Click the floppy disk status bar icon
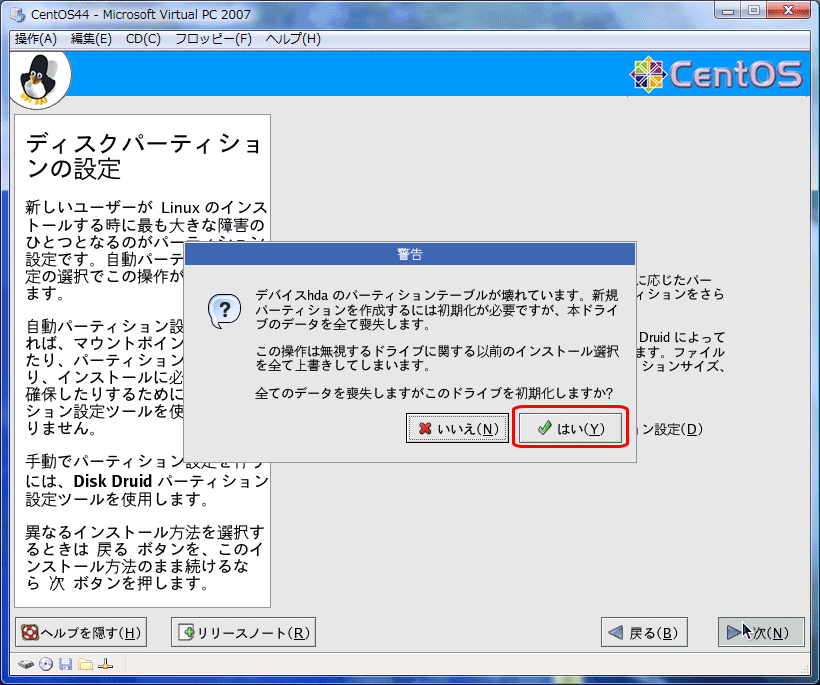 (65, 665)
